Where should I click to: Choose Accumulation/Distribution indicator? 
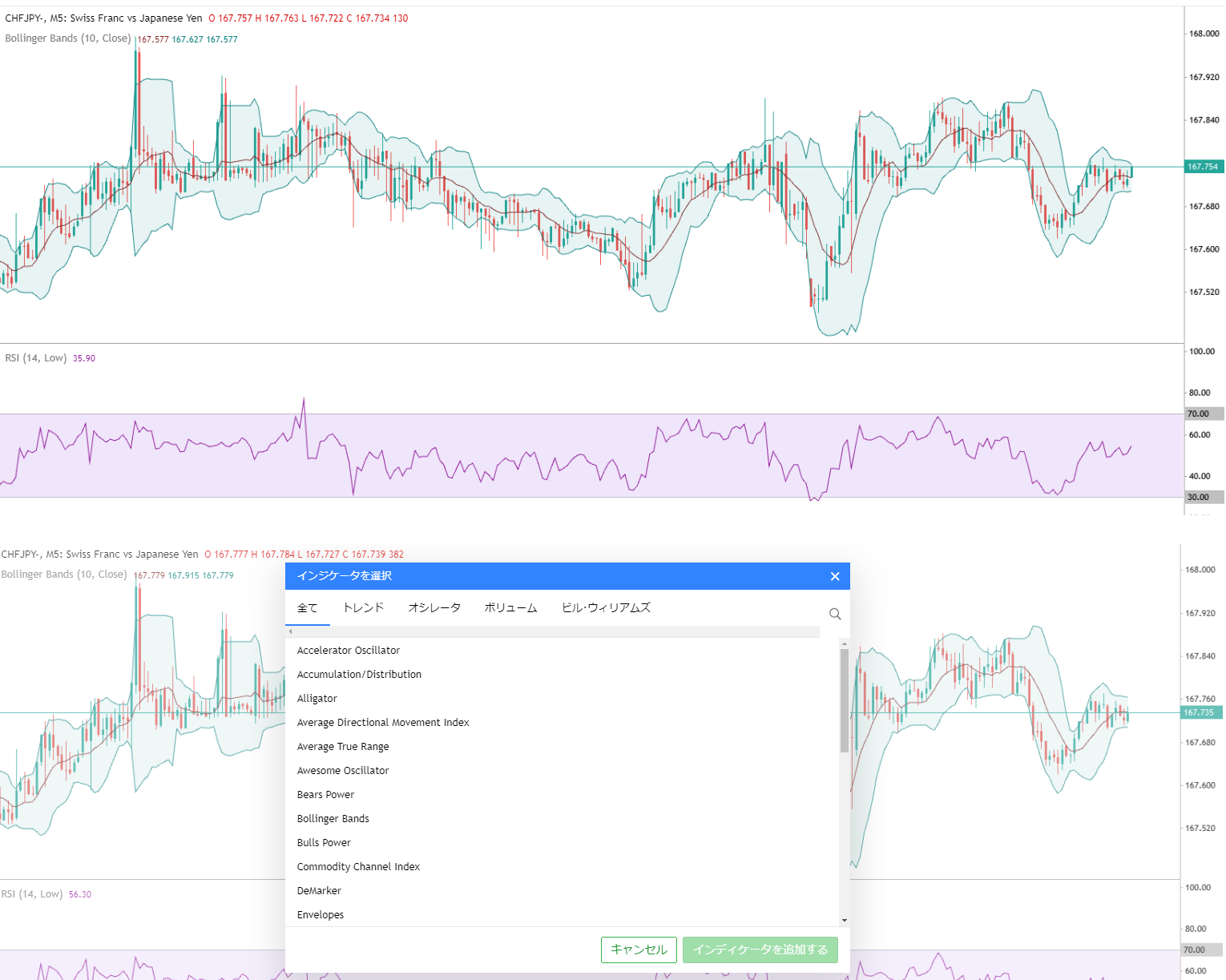562,675
